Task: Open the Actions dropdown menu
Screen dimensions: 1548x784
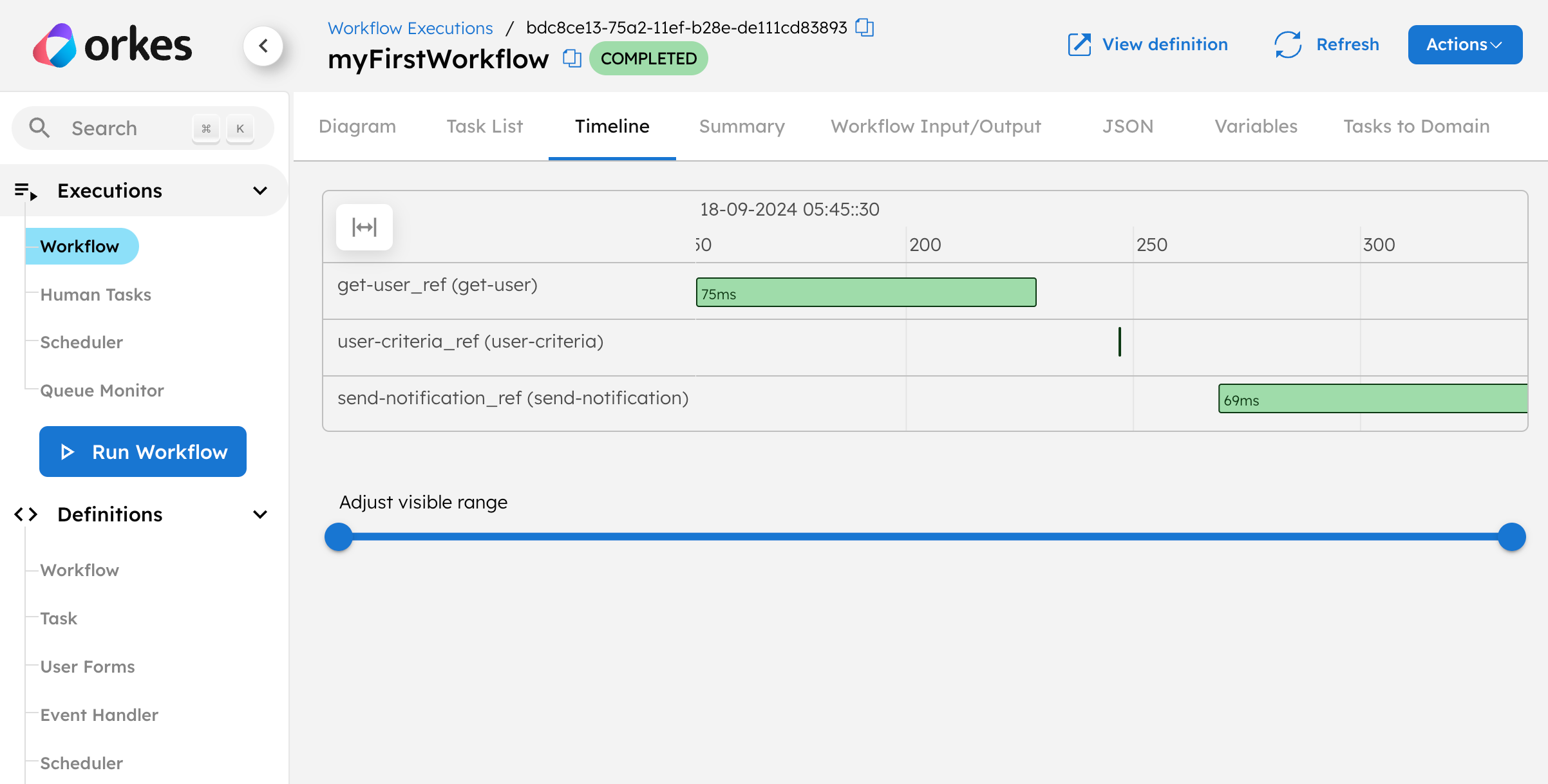Action: tap(1465, 44)
